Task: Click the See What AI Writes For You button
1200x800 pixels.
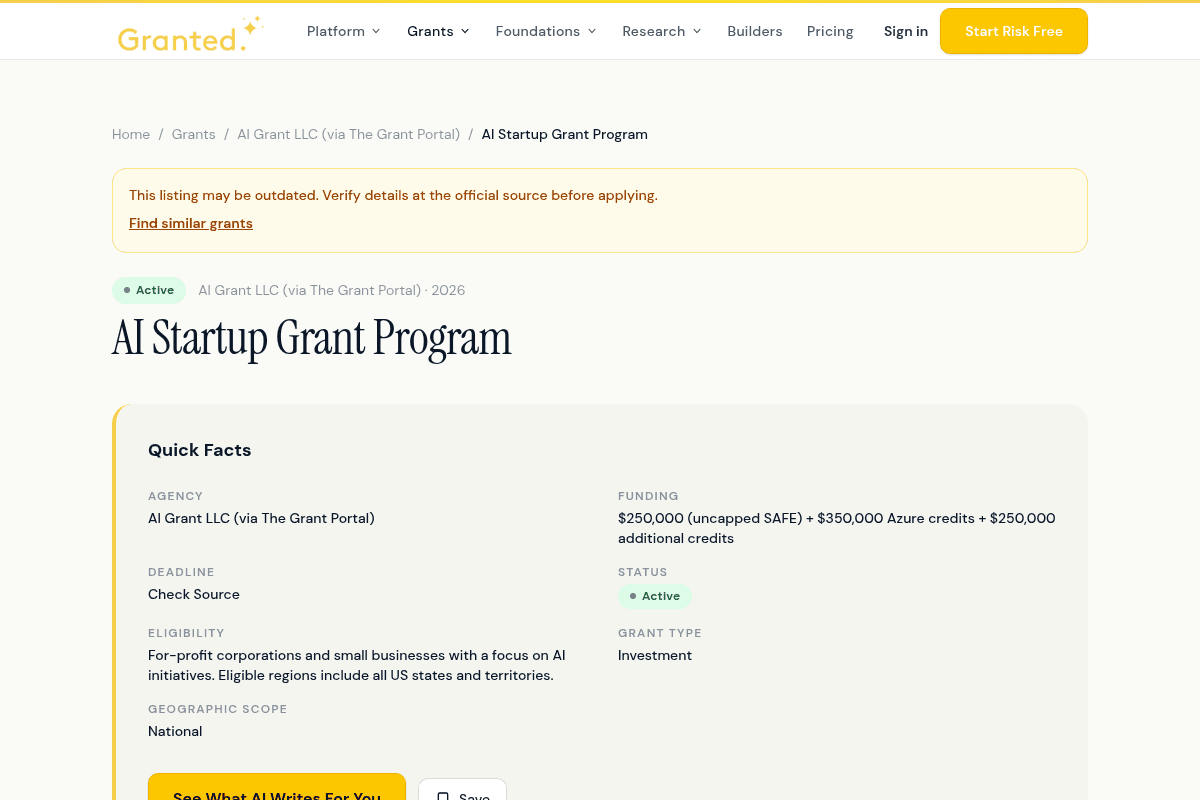Action: pos(277,787)
